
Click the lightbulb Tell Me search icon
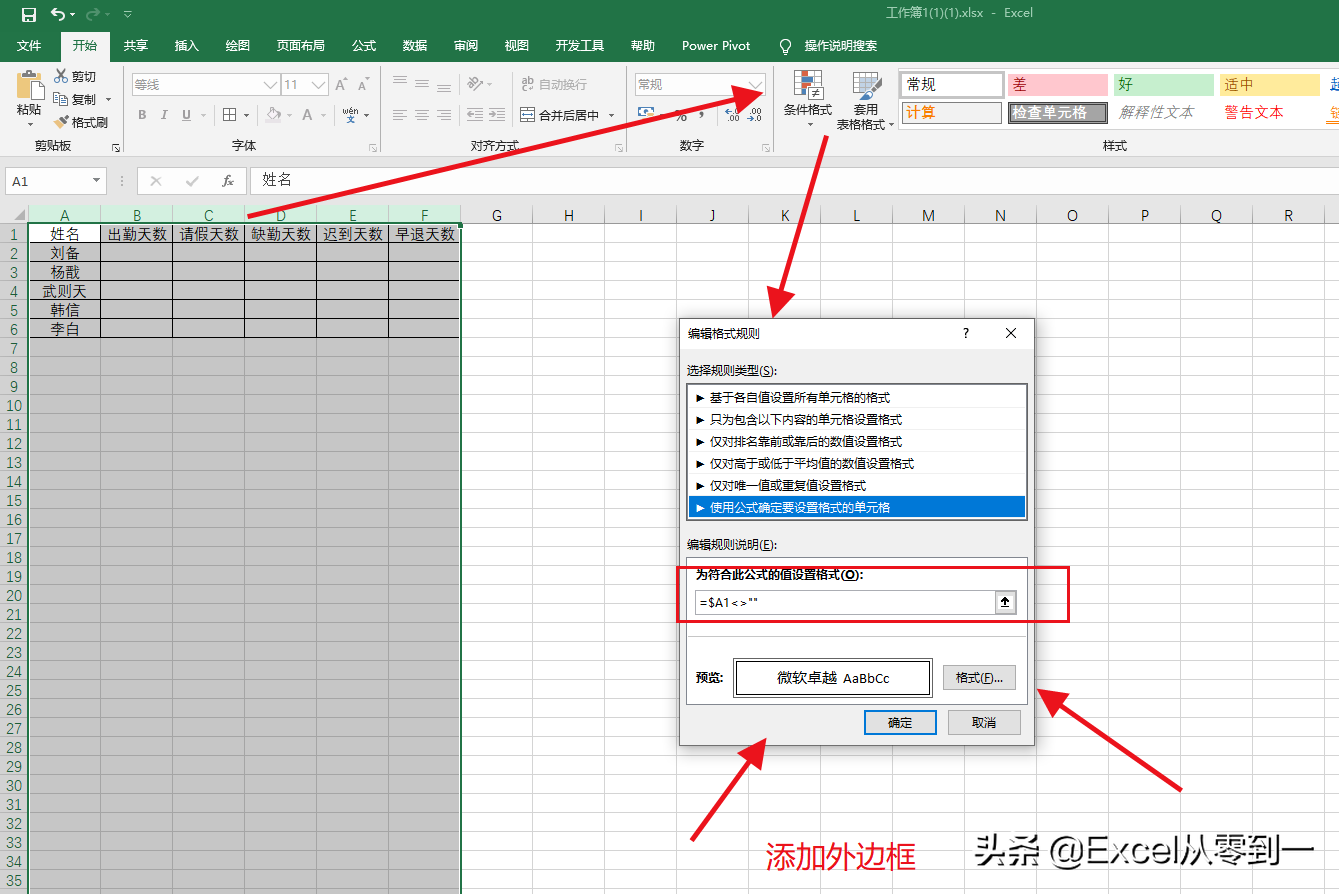pyautogui.click(x=785, y=46)
